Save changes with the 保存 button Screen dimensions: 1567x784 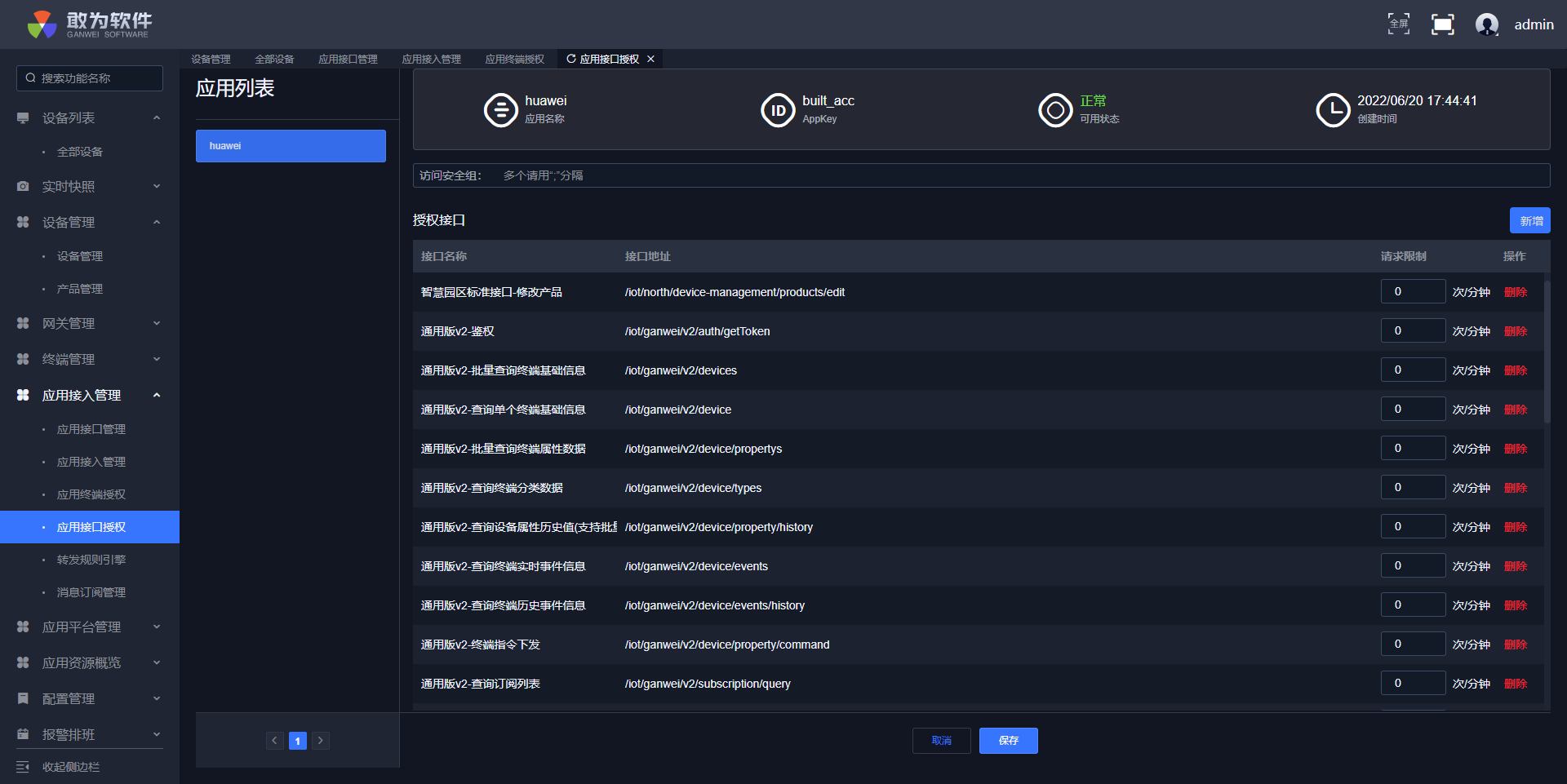[x=1008, y=741]
